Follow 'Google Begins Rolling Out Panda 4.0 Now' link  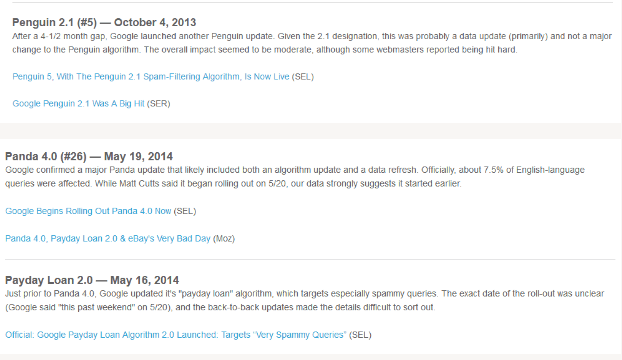click(88, 211)
